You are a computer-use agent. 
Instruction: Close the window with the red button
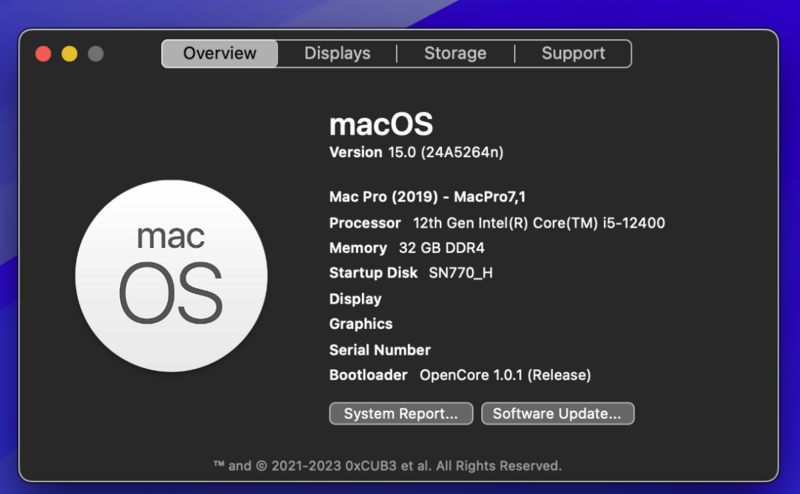coord(43,54)
